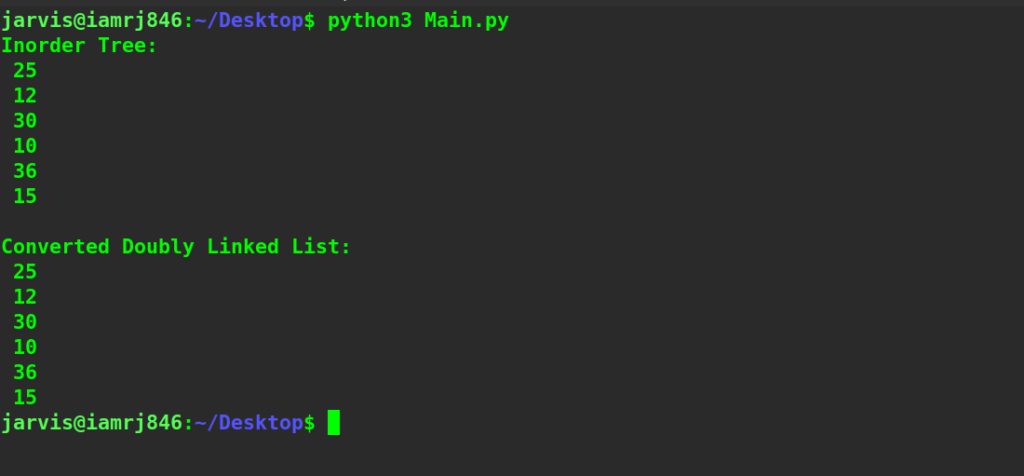The width and height of the screenshot is (1024, 476).
Task: Click the value 36 under Inorder Tree
Action: 25,171
